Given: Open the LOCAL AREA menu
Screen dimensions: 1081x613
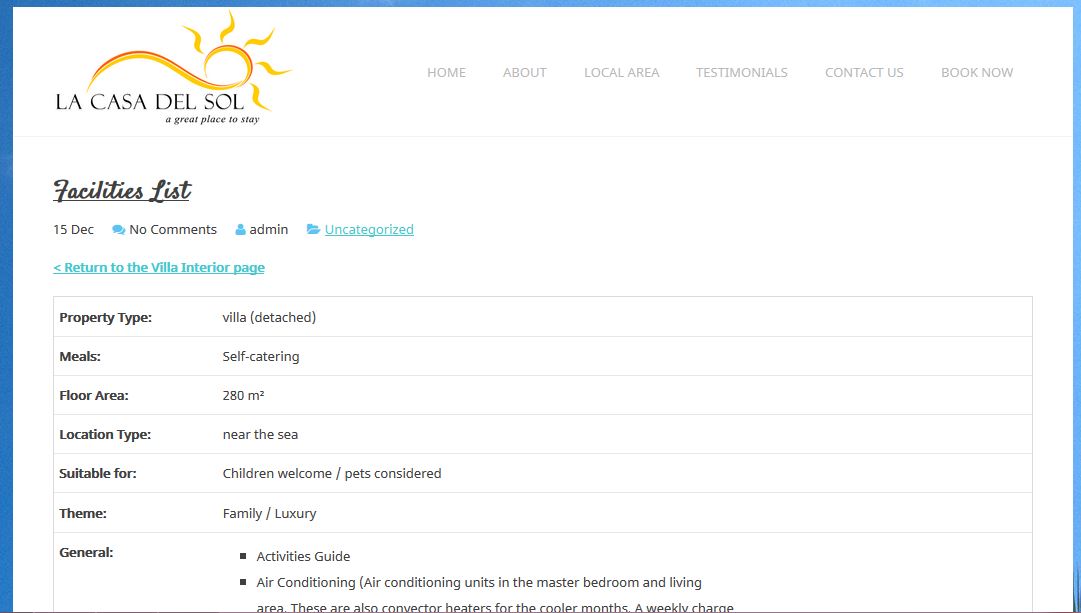Looking at the screenshot, I should pos(622,72).
